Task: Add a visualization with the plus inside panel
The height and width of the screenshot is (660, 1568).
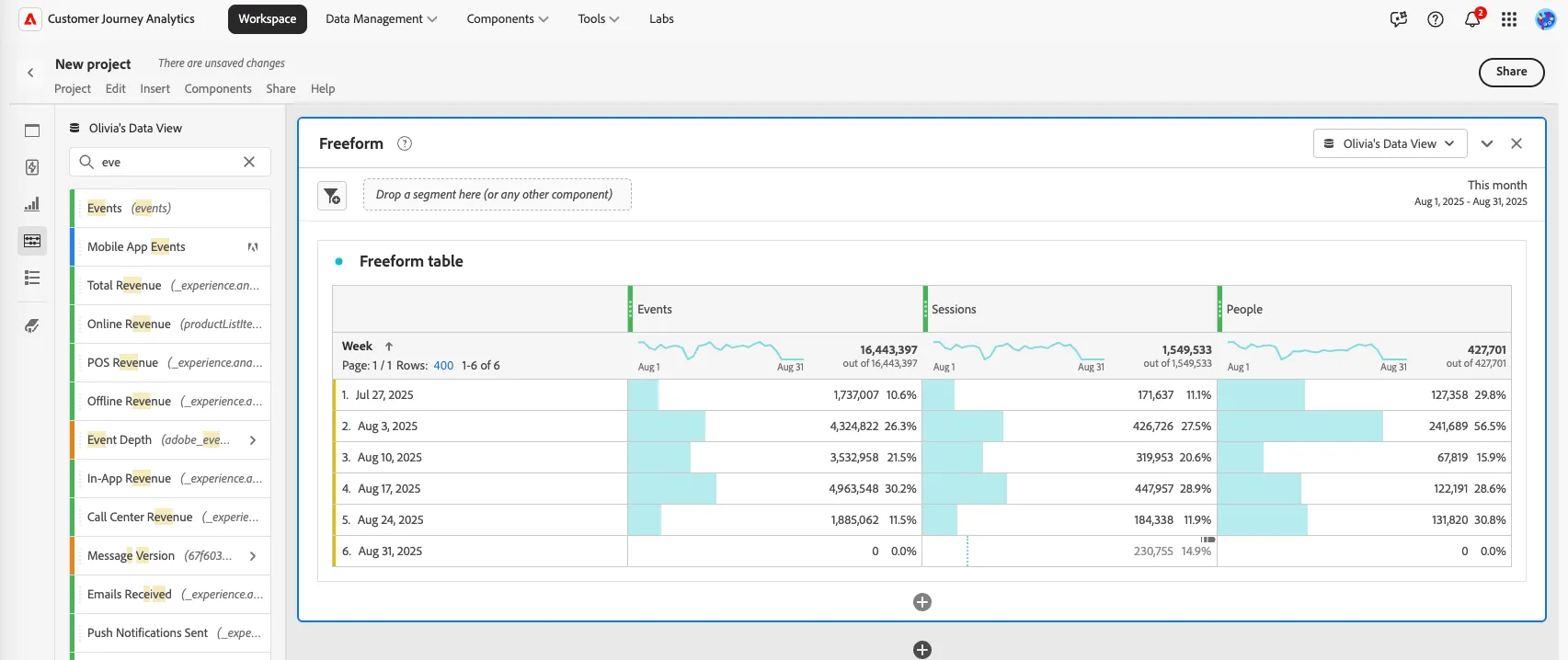Action: coord(922,602)
